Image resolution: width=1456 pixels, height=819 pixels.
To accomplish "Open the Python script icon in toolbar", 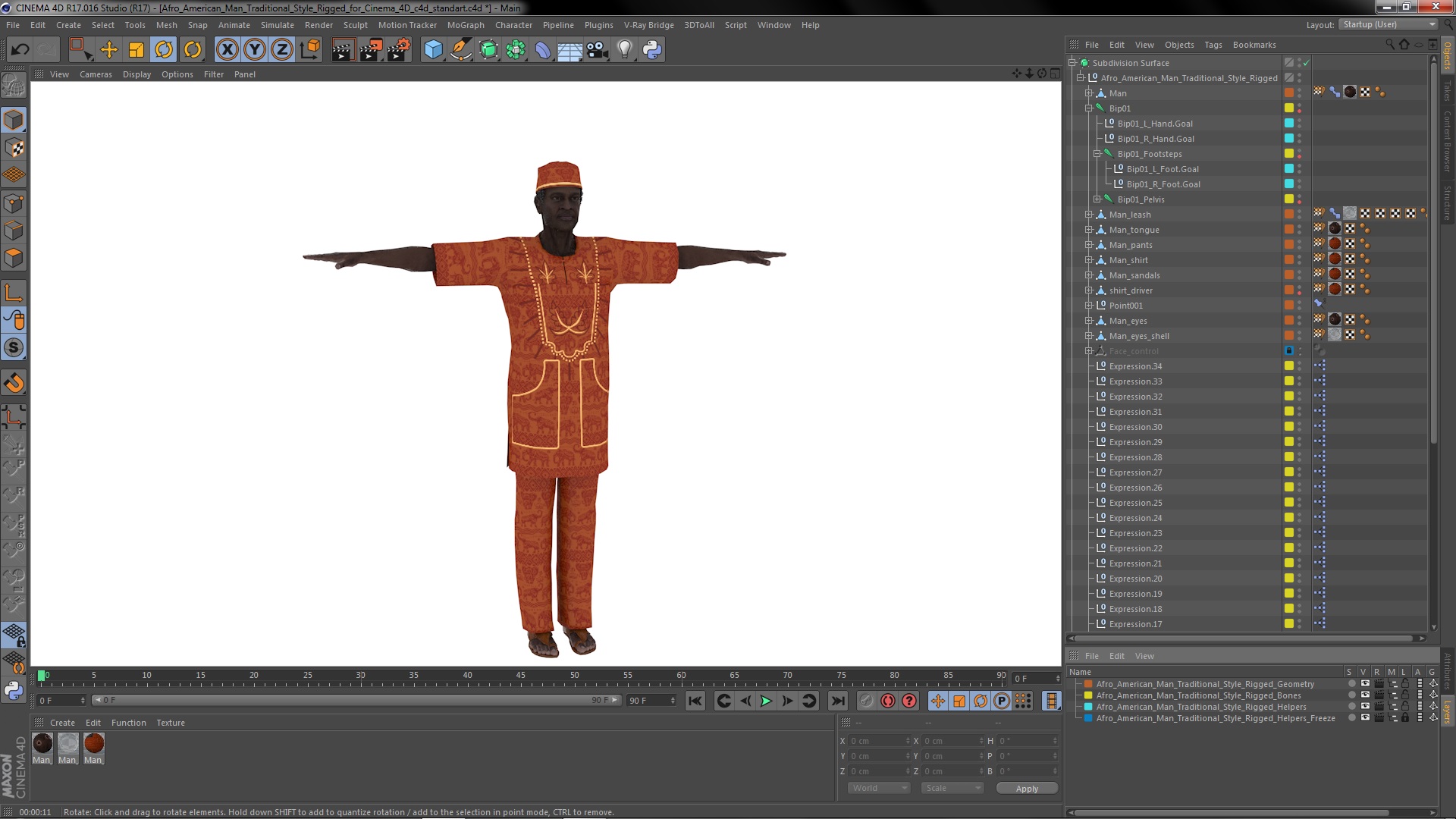I will [x=652, y=50].
